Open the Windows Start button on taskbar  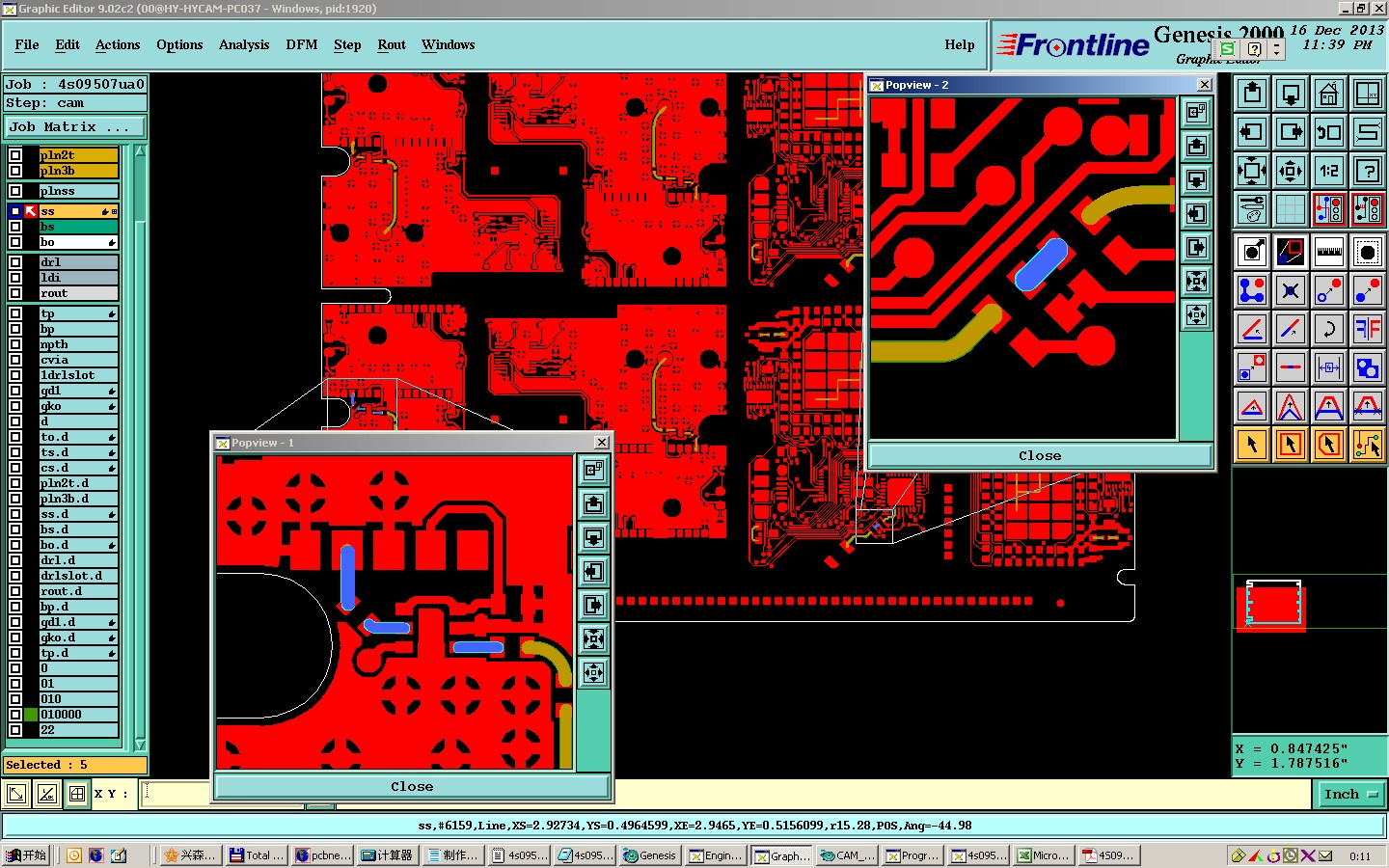coord(26,855)
